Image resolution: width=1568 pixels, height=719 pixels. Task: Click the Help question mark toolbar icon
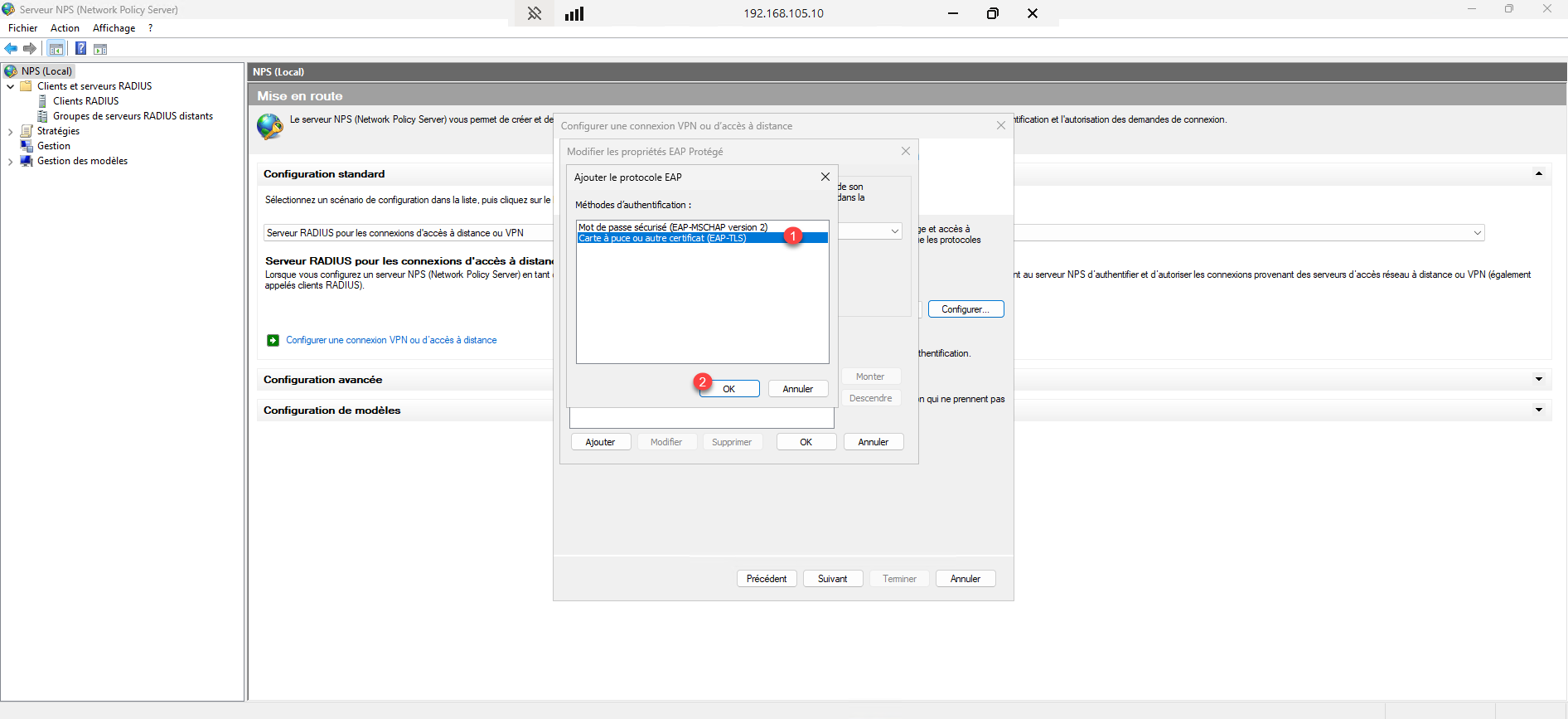pos(80,49)
